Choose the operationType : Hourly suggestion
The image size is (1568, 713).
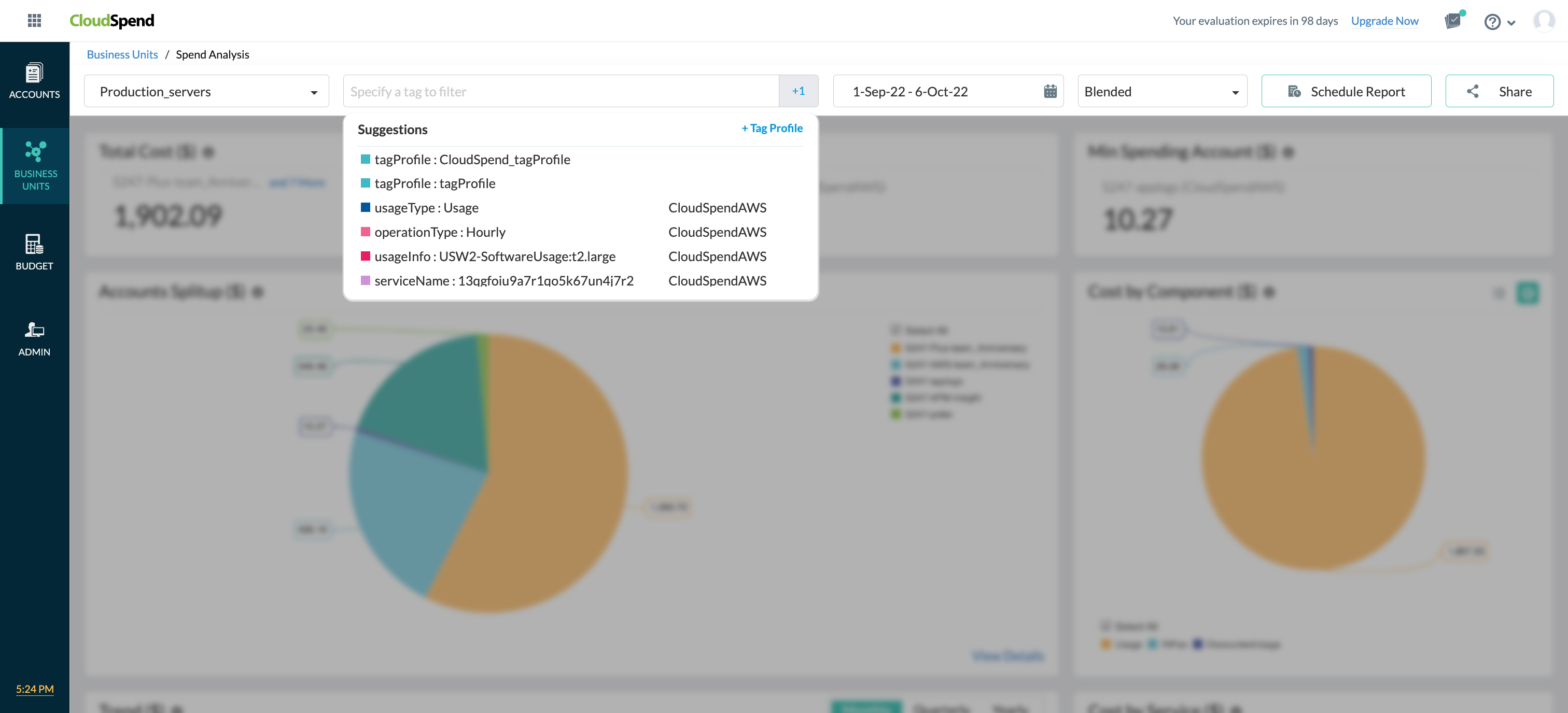point(440,232)
